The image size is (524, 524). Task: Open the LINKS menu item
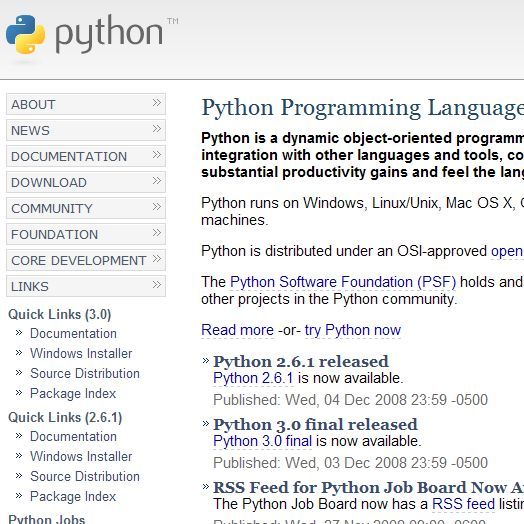coord(86,286)
